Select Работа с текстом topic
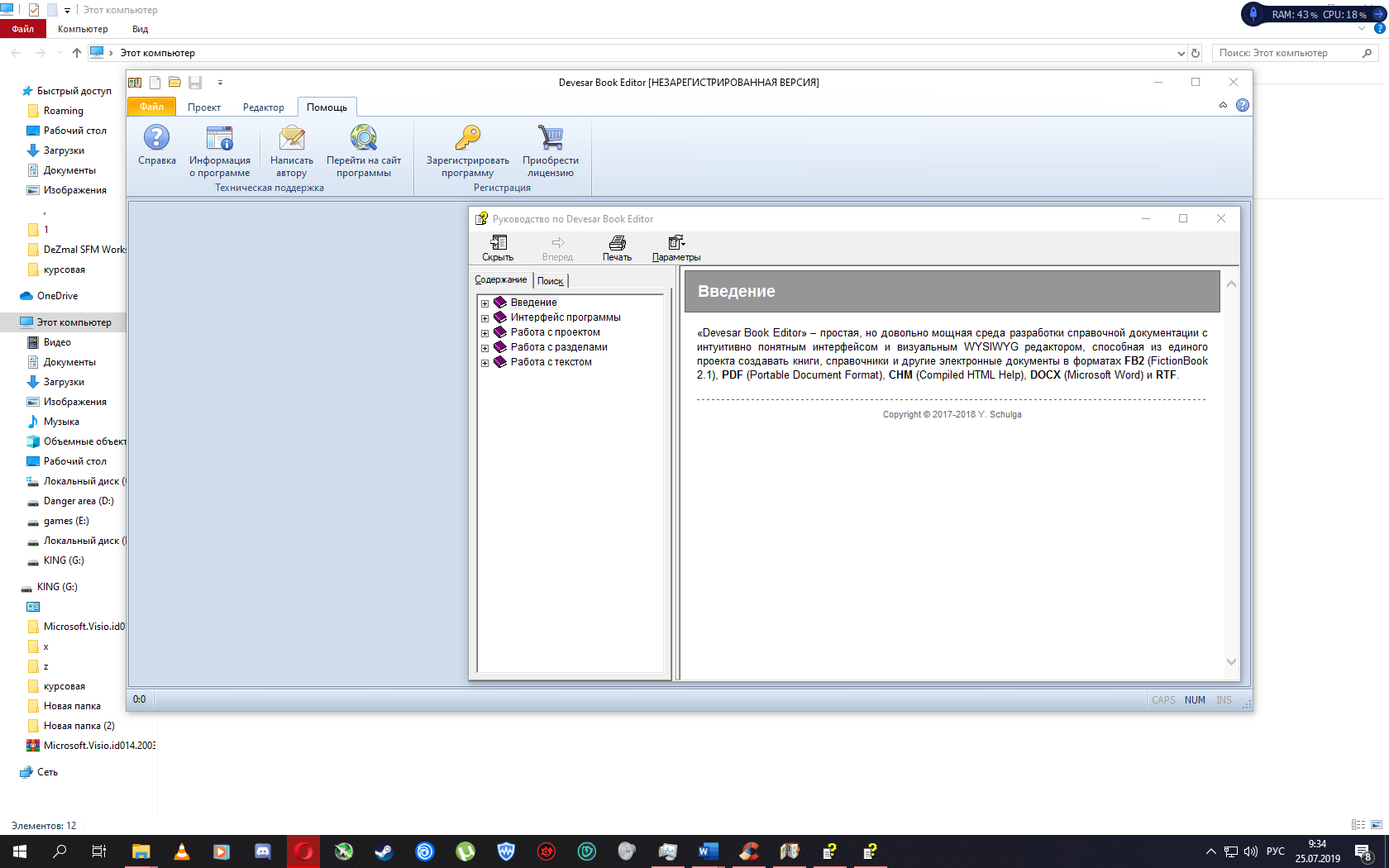The width and height of the screenshot is (1389, 868). click(551, 362)
